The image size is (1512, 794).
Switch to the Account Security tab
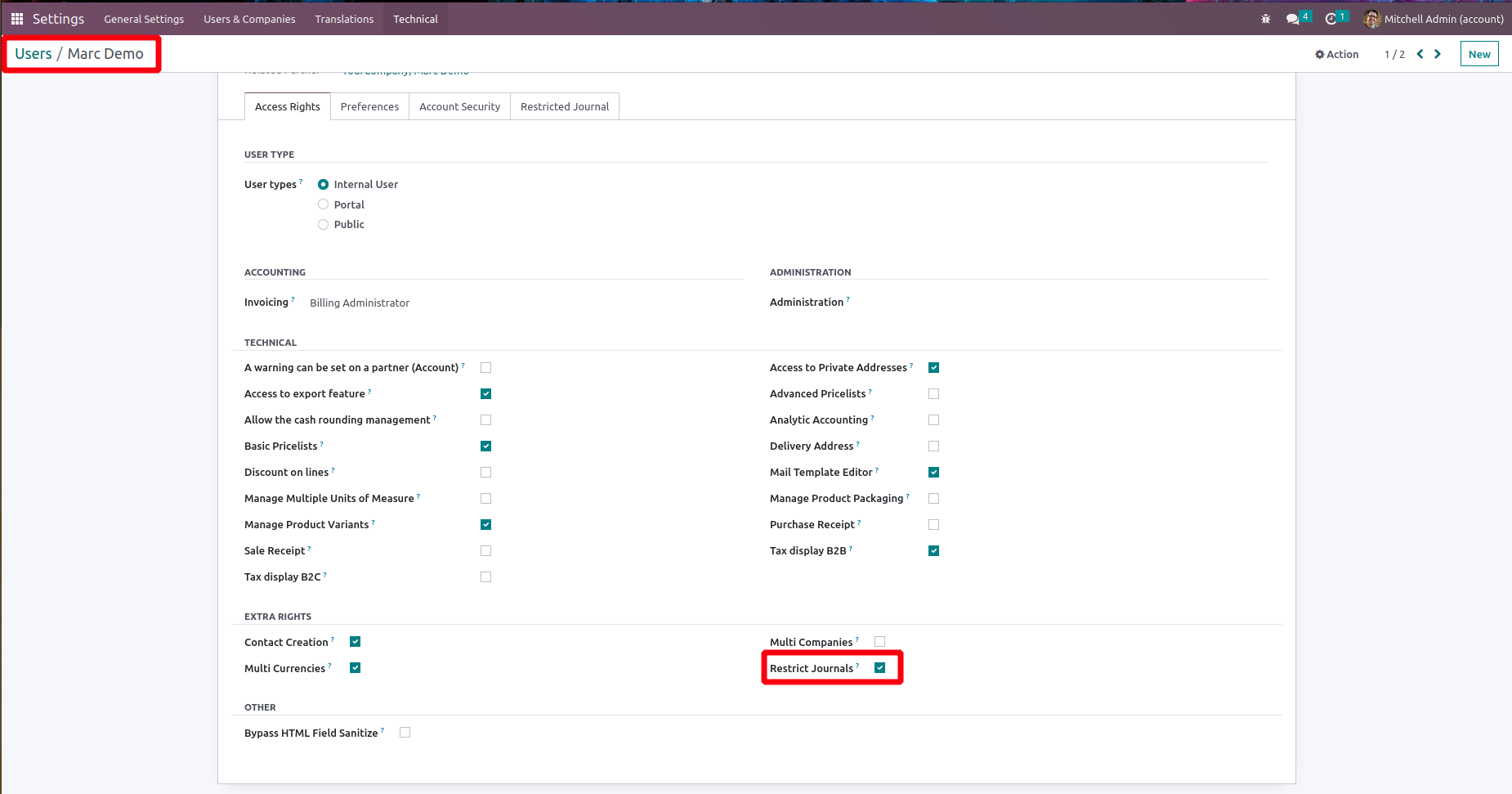coord(459,106)
